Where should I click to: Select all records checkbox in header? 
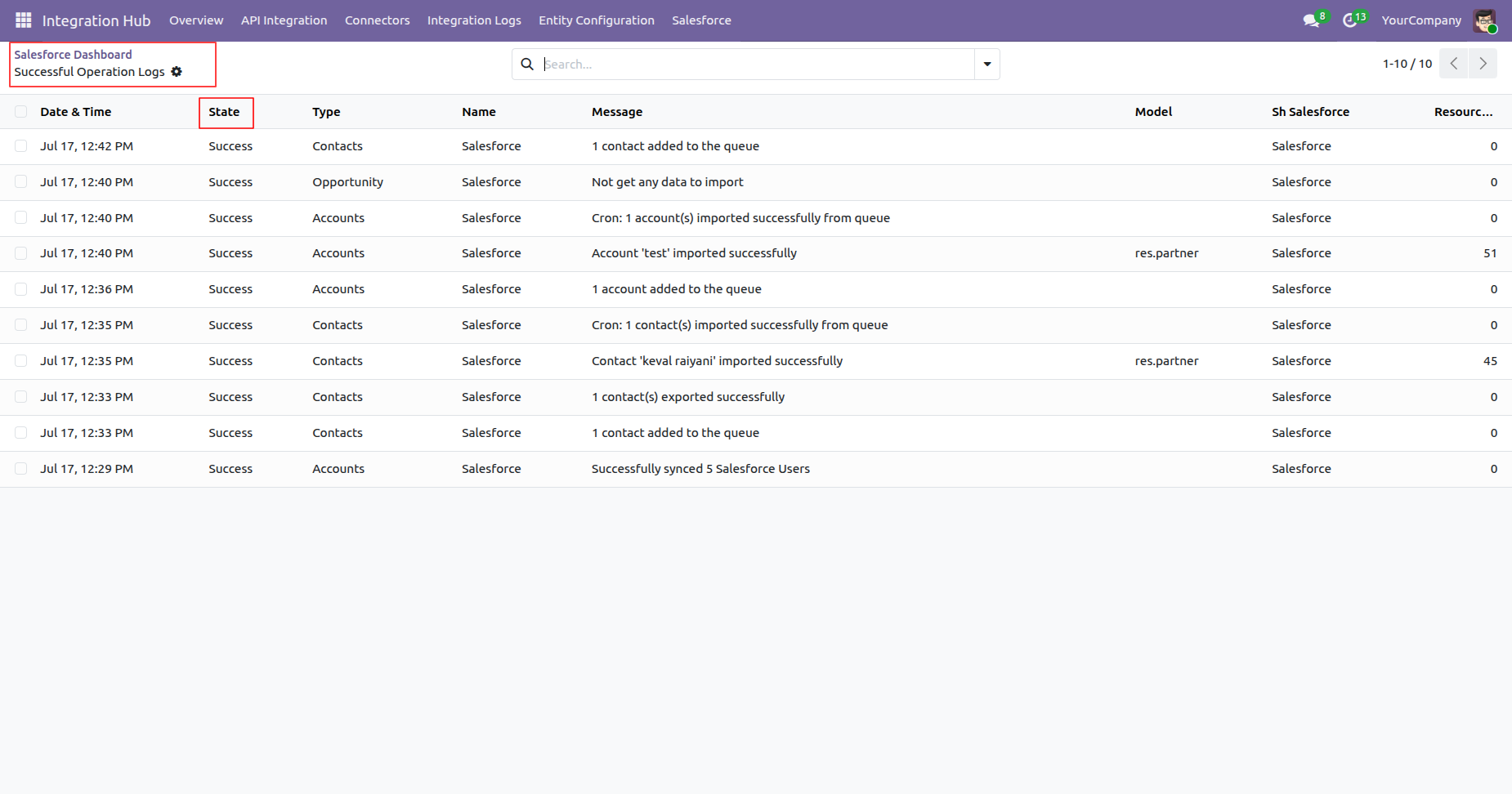pos(21,112)
